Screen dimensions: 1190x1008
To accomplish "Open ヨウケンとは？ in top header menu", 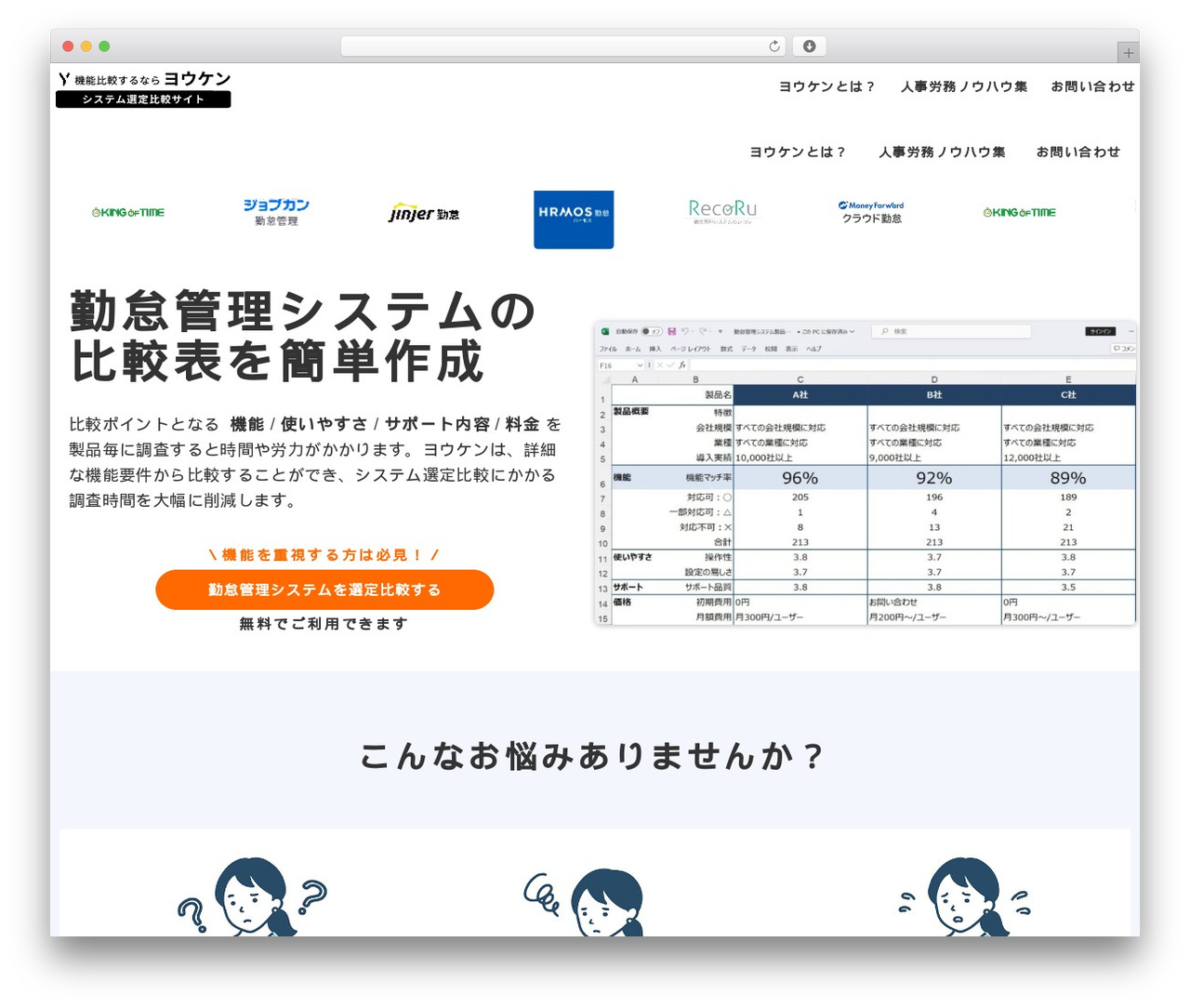I will 827,86.
